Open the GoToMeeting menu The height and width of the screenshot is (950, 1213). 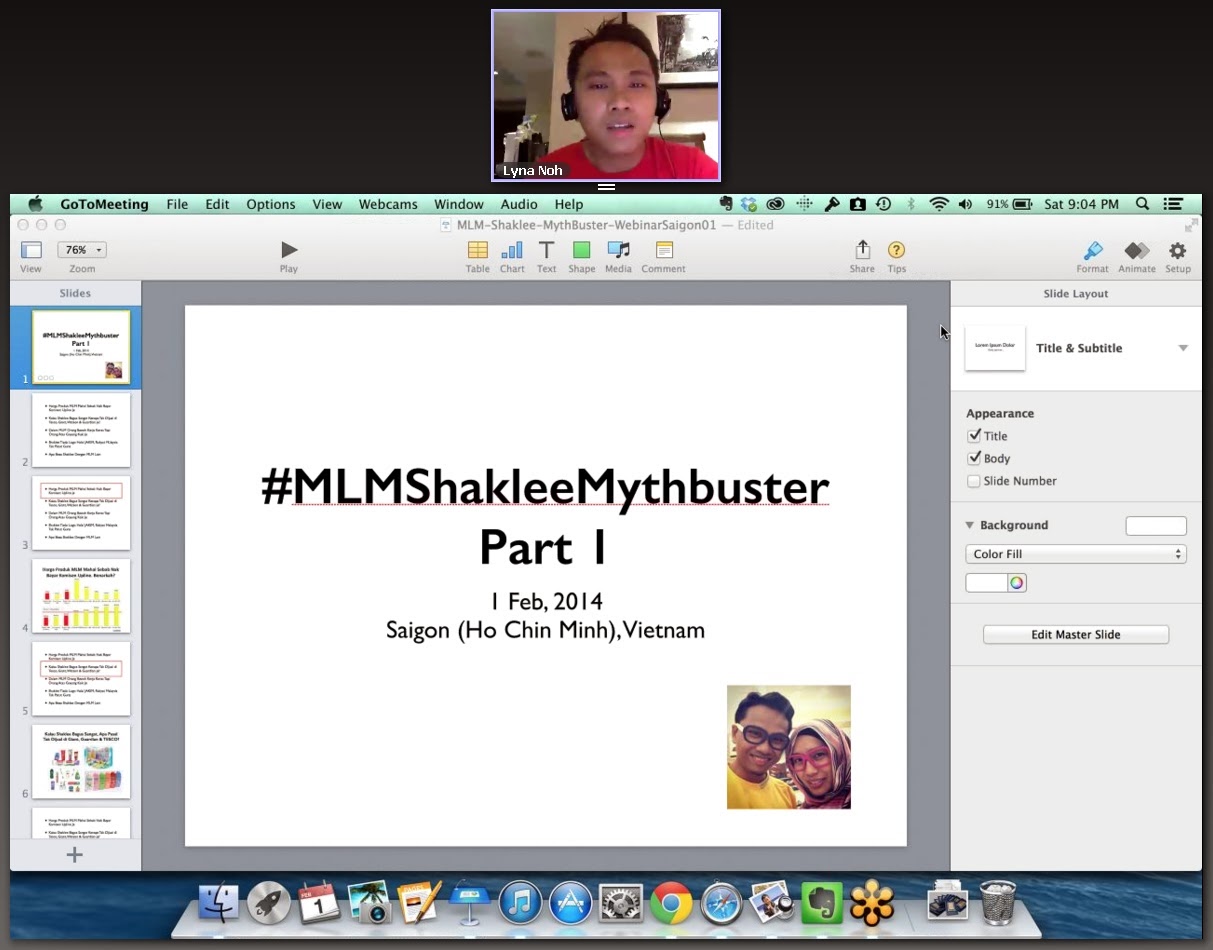[x=104, y=204]
